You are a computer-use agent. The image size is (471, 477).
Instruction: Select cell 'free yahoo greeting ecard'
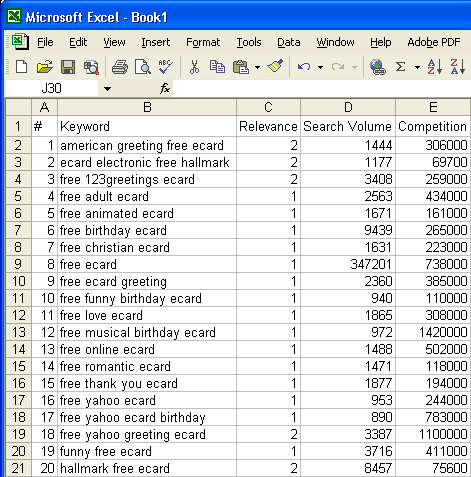147,434
